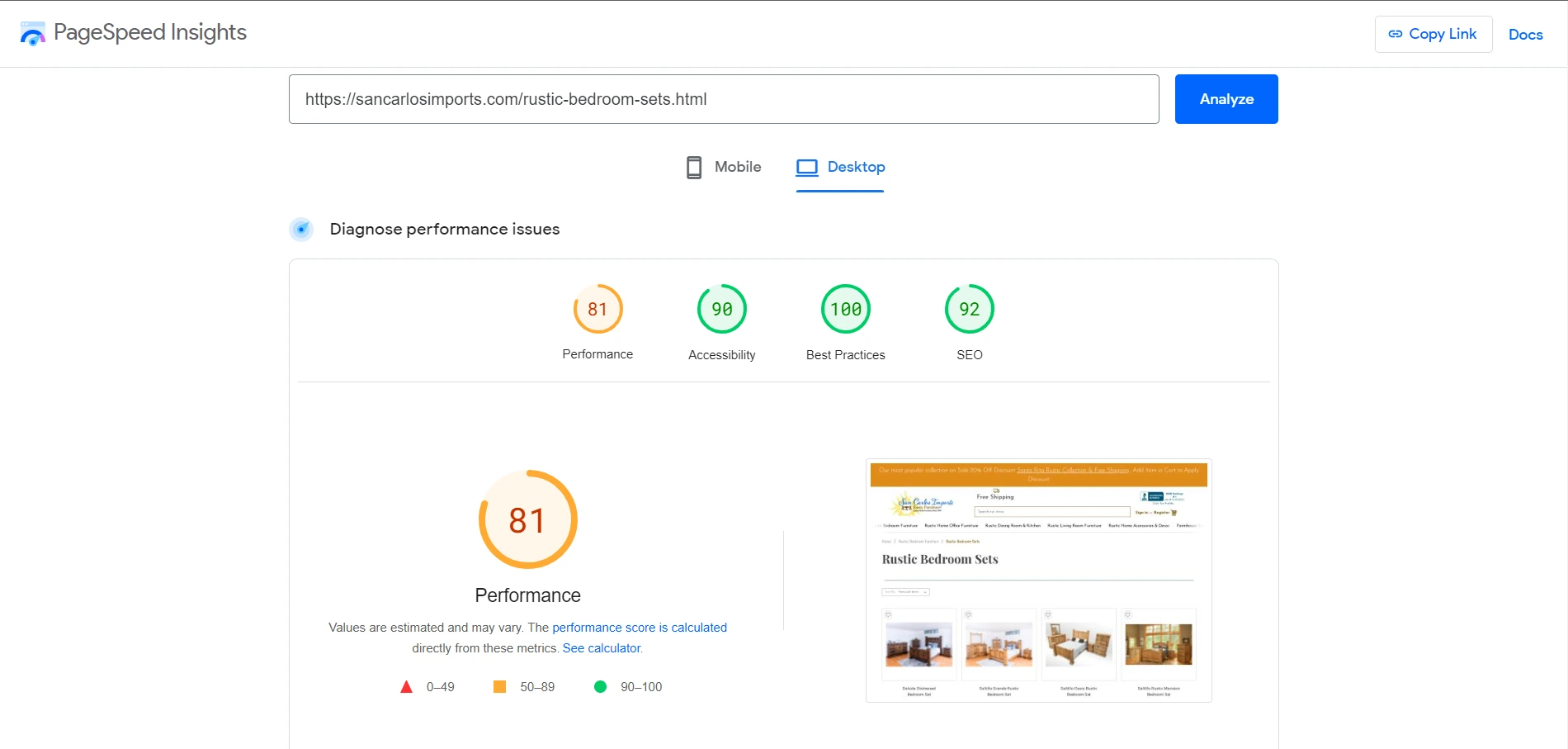The width and height of the screenshot is (1568, 749).
Task: Focus the URL input field
Action: pyautogui.click(x=724, y=99)
